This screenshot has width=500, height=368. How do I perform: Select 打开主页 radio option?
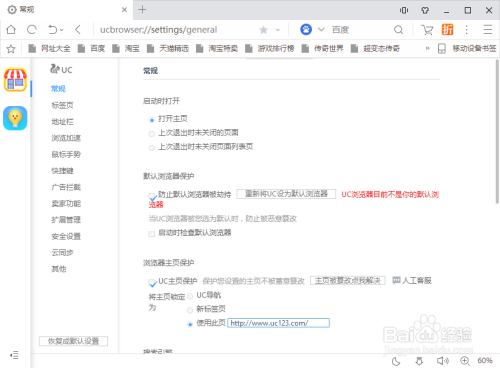tap(152, 120)
